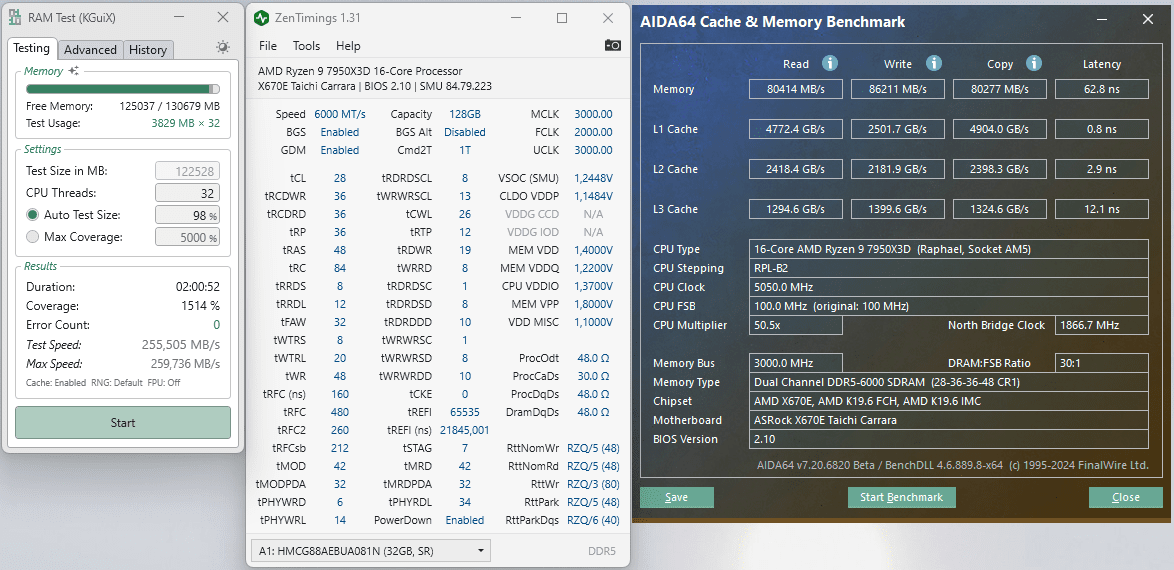Click the CPU Multiplier 50.5x field
1174x570 pixels.
tap(796, 325)
